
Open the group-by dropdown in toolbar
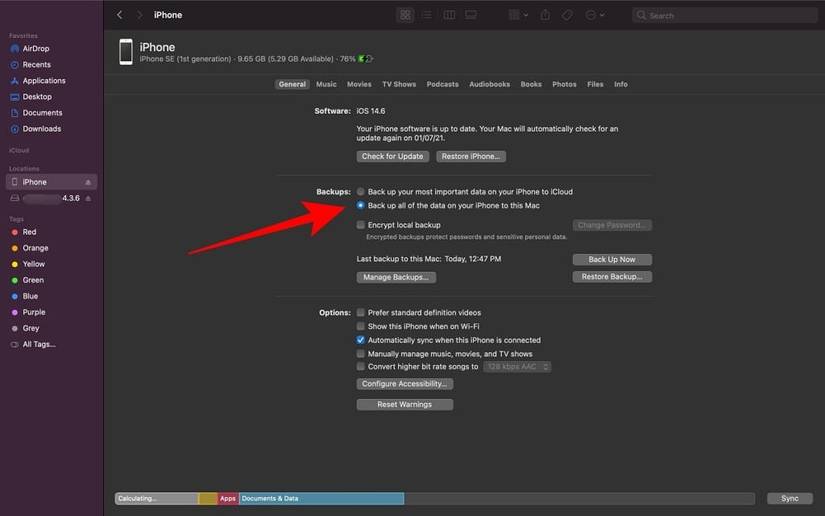pos(518,15)
